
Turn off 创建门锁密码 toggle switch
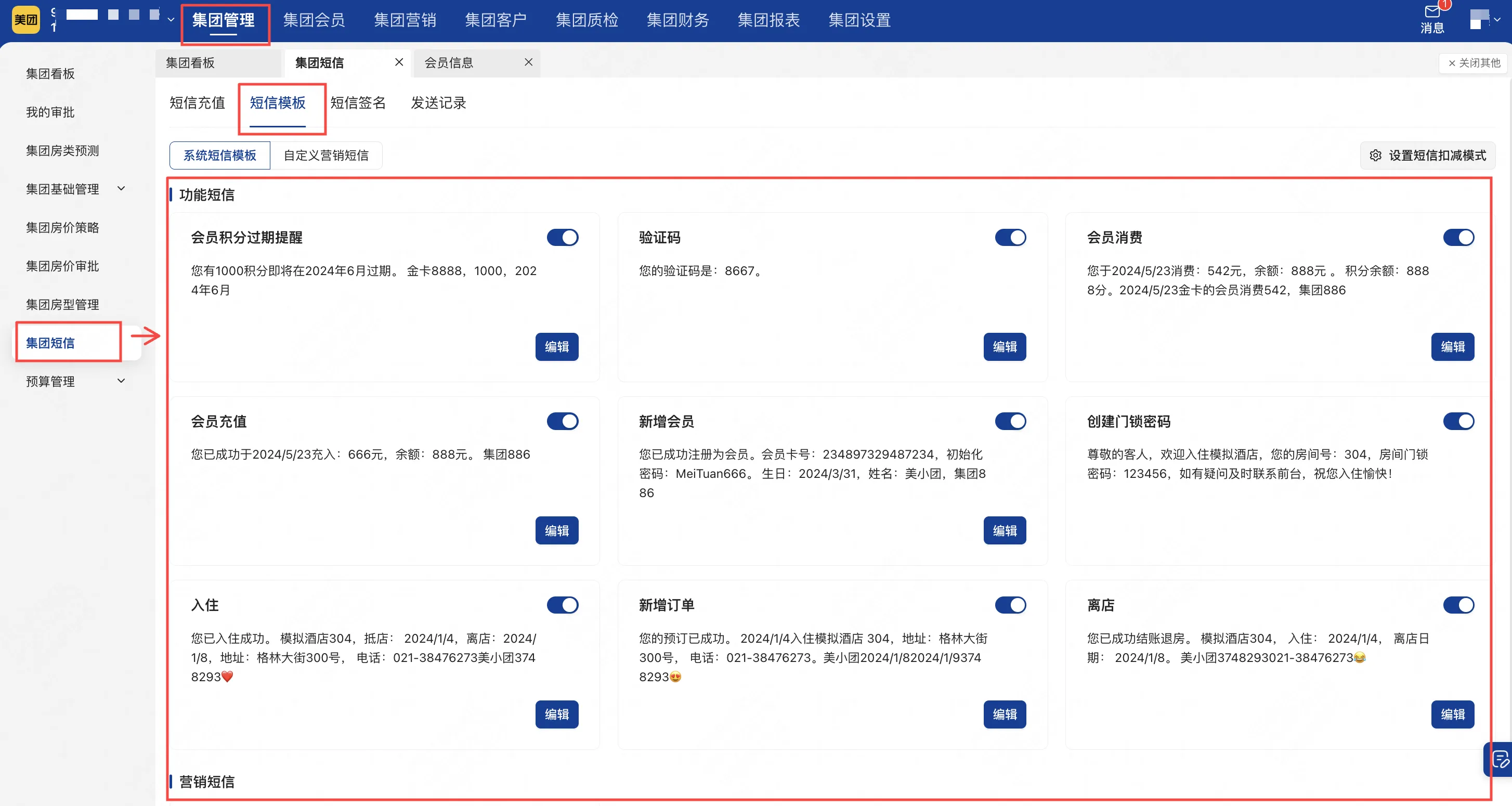click(x=1458, y=422)
